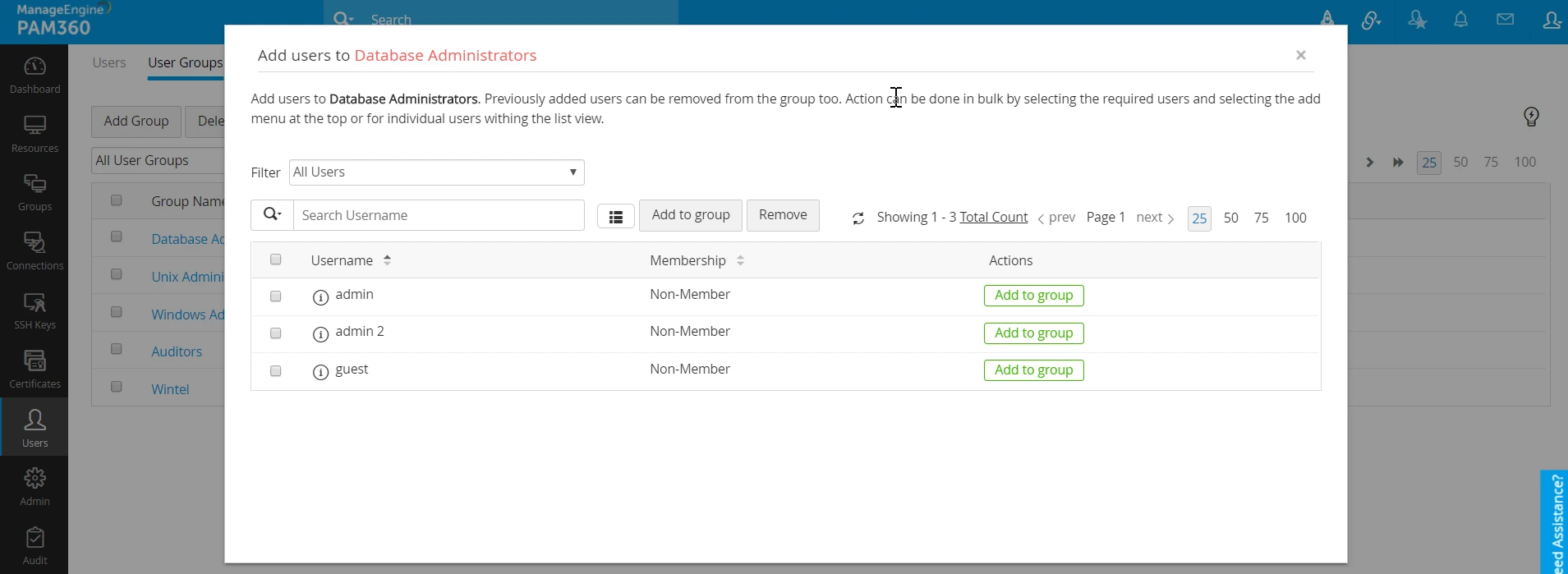Open the Need Assistance side tab
This screenshot has width=1568, height=574.
pyautogui.click(x=1555, y=523)
